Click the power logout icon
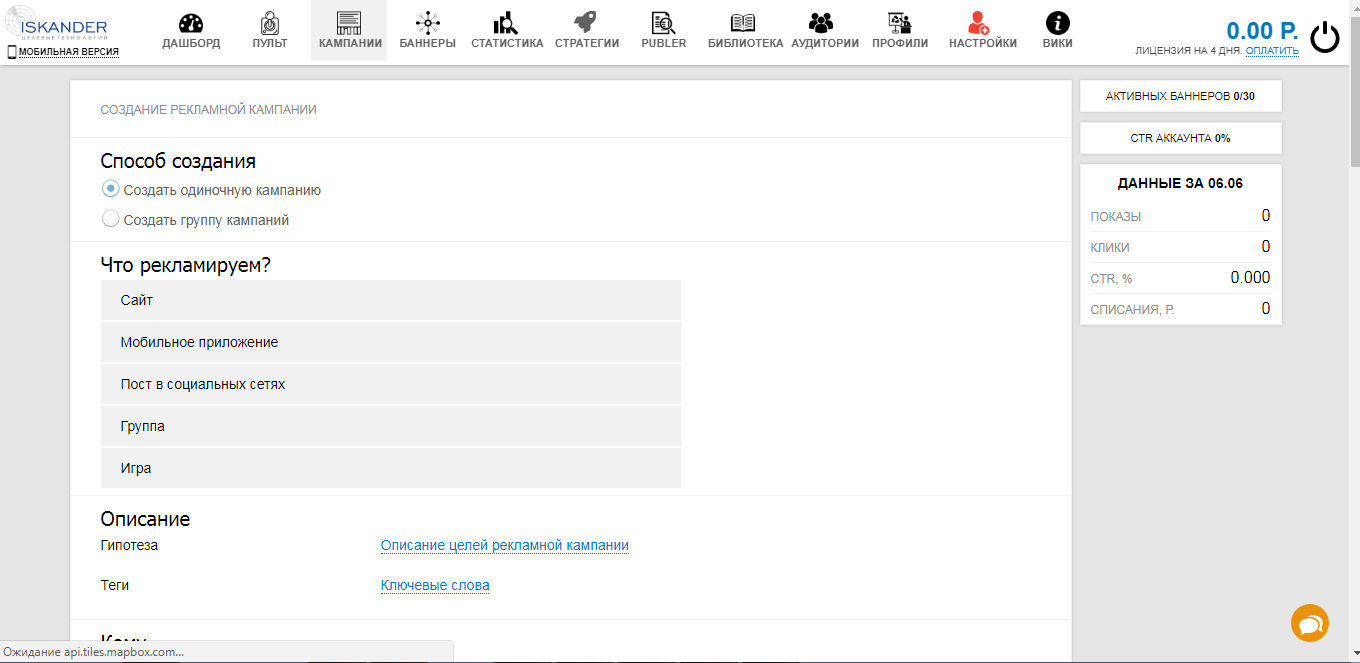Image resolution: width=1360 pixels, height=663 pixels. click(1325, 37)
